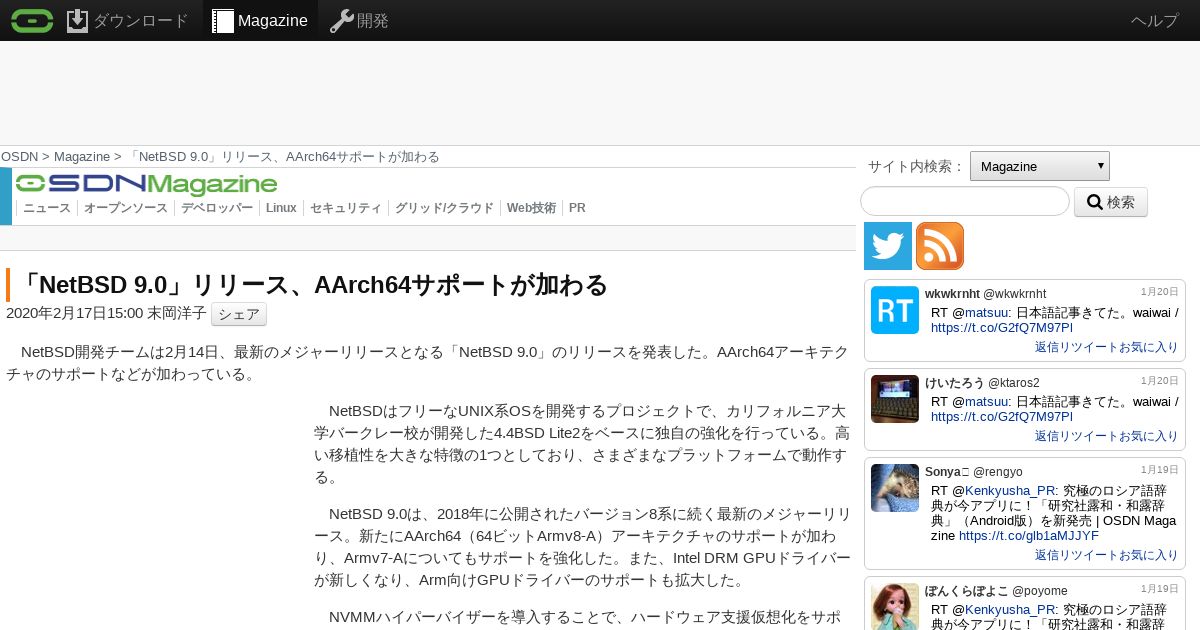The height and width of the screenshot is (630, 1200).
Task: Open t.co/G2fQ7M97PI link in wkwkrnht's tweet
Action: pos(1001,327)
